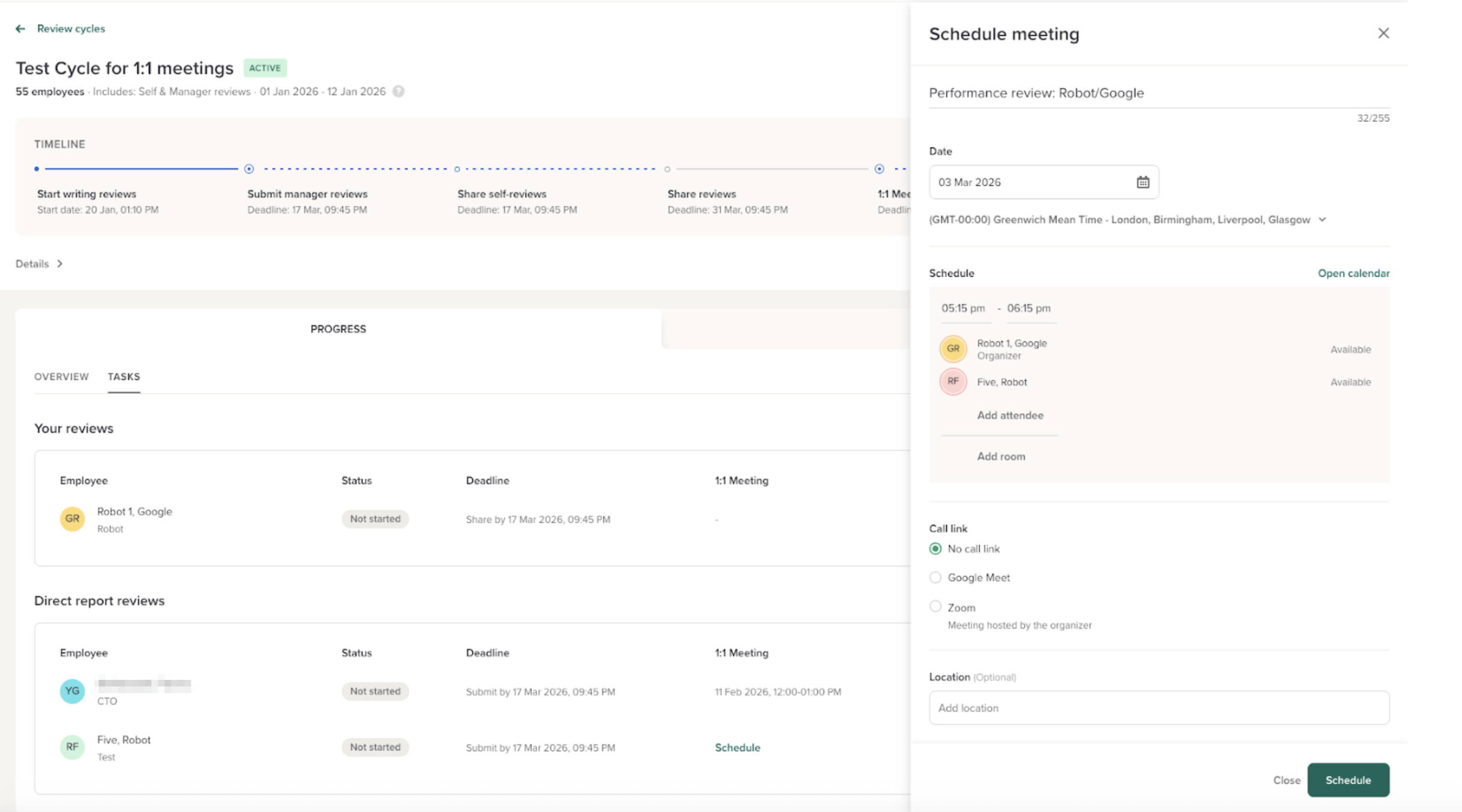The image size is (1462, 812).
Task: Click the RF attendee avatar in Schedule
Action: (x=953, y=381)
